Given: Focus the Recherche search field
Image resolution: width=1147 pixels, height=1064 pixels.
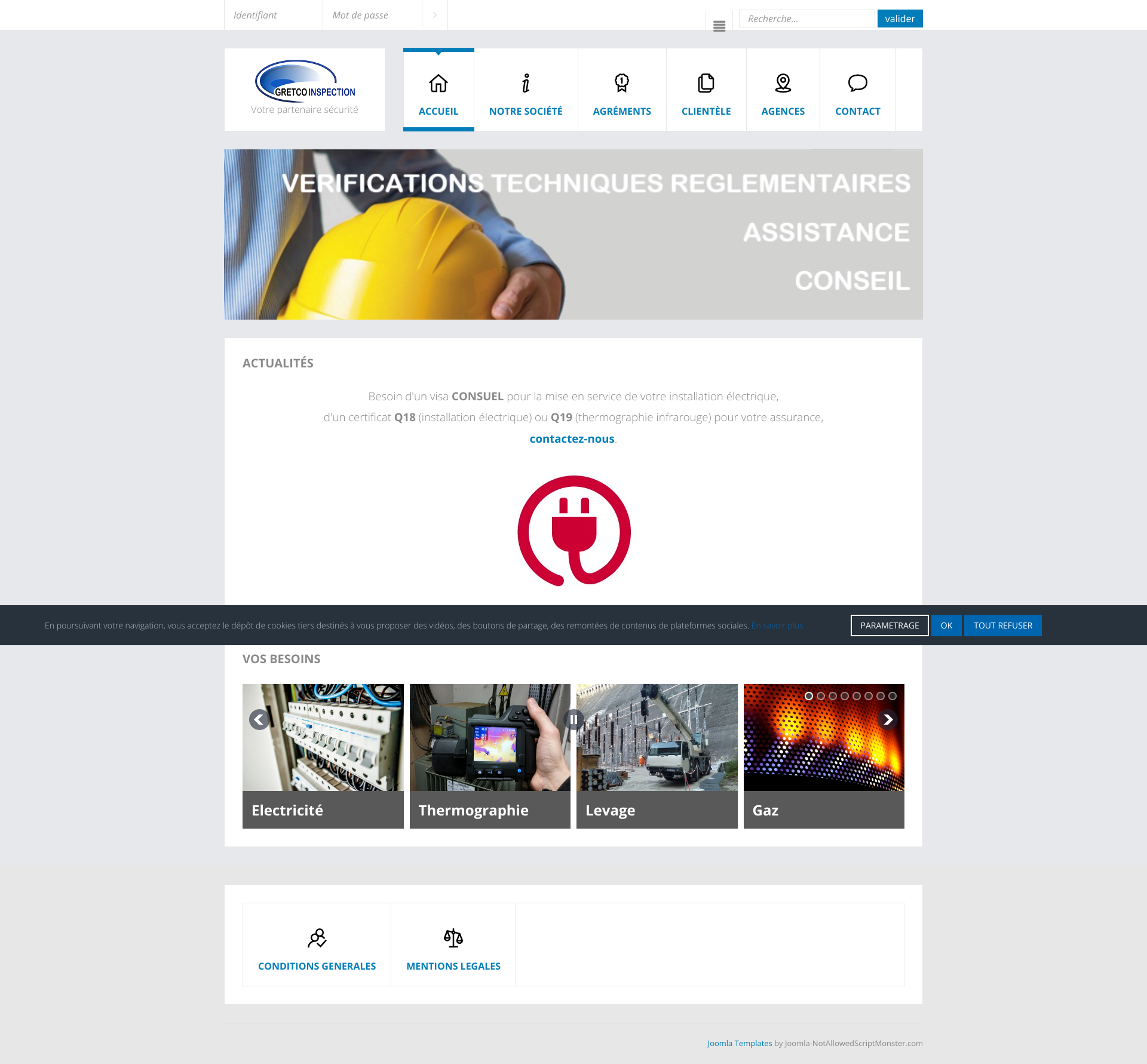Looking at the screenshot, I should click(806, 19).
